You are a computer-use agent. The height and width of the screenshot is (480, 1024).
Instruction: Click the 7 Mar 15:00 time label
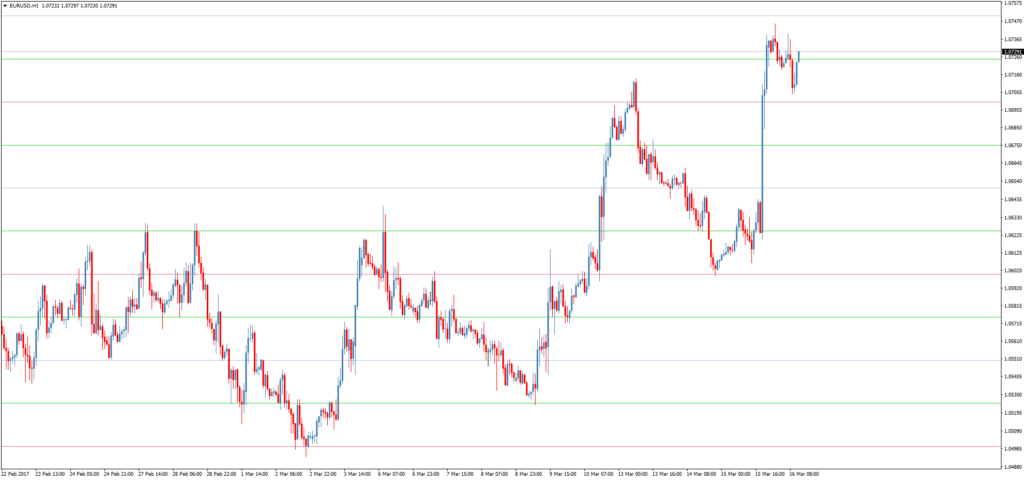pyautogui.click(x=460, y=474)
